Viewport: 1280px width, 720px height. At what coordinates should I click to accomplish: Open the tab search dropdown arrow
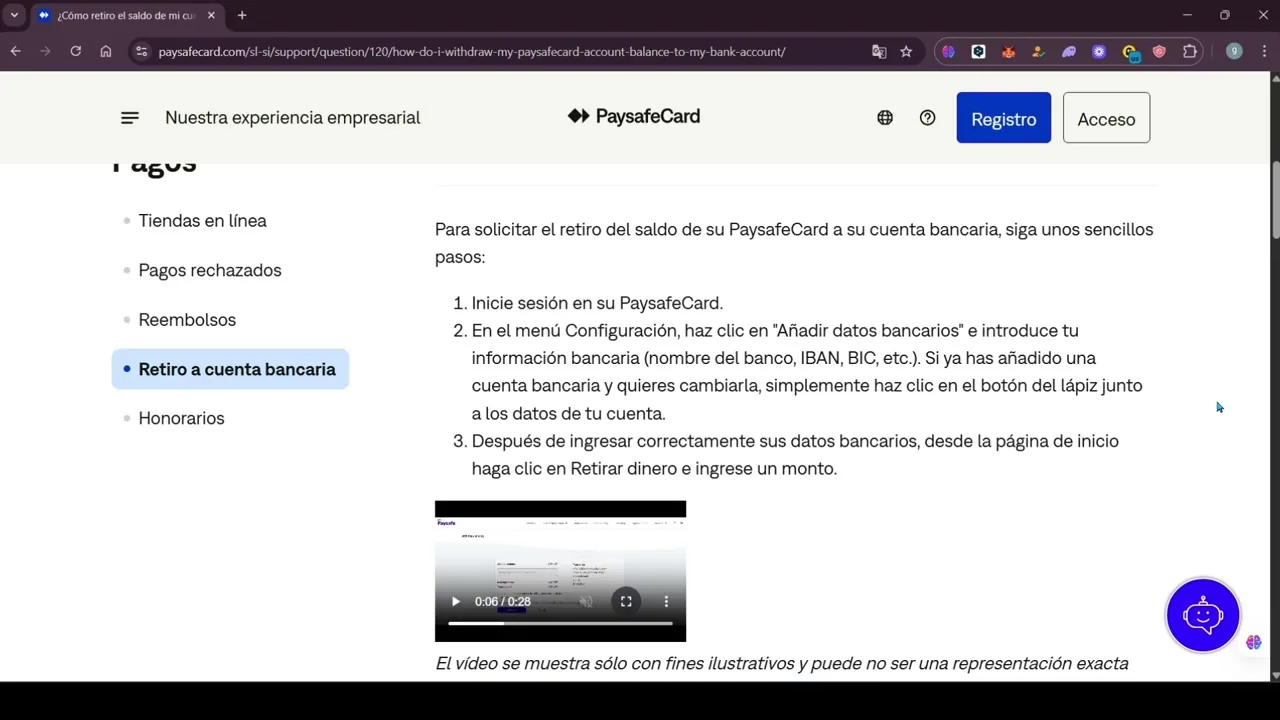[14, 15]
